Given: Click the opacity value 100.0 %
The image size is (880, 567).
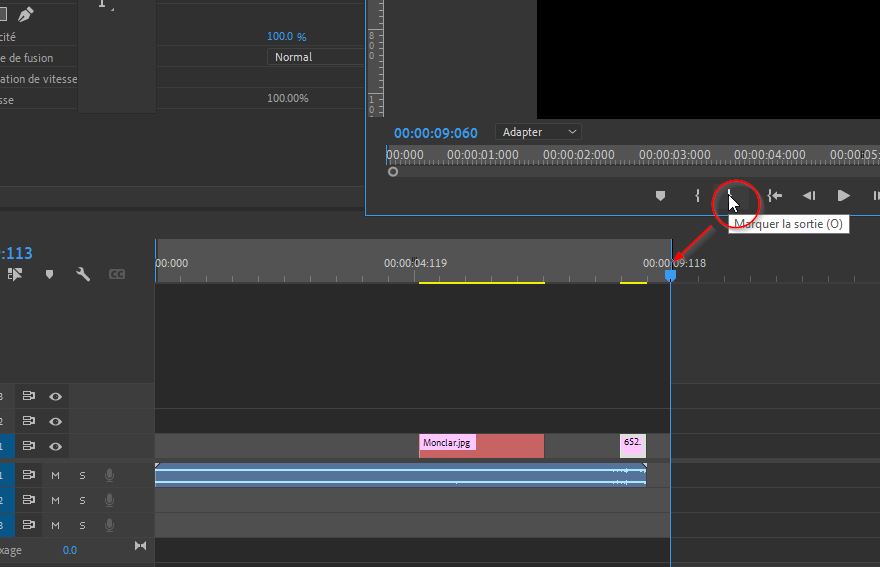Looking at the screenshot, I should (286, 36).
